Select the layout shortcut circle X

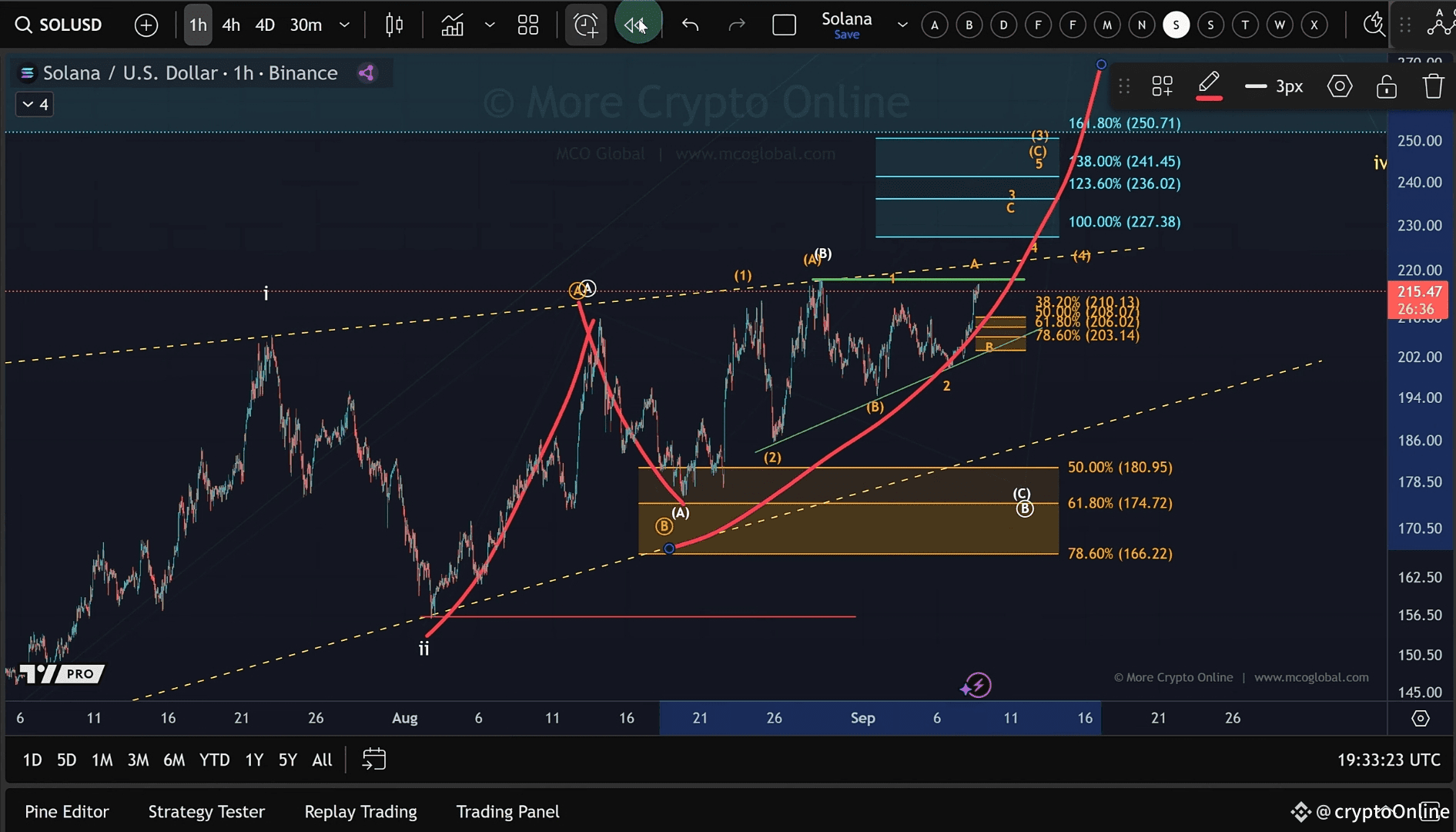[x=1314, y=25]
